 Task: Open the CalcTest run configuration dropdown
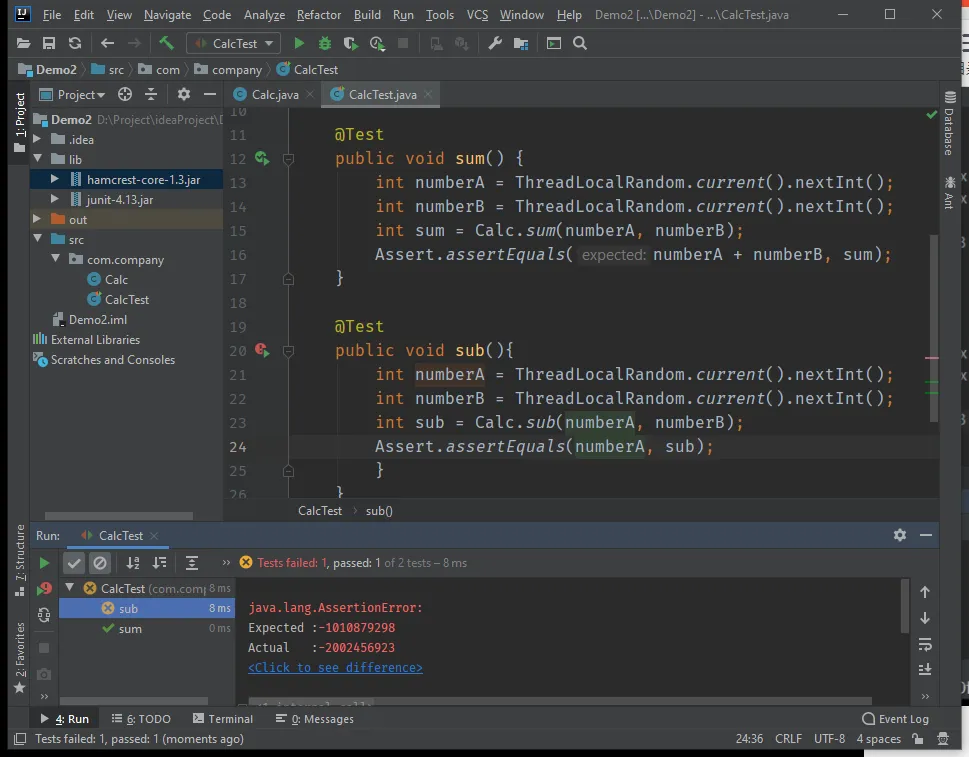click(233, 43)
